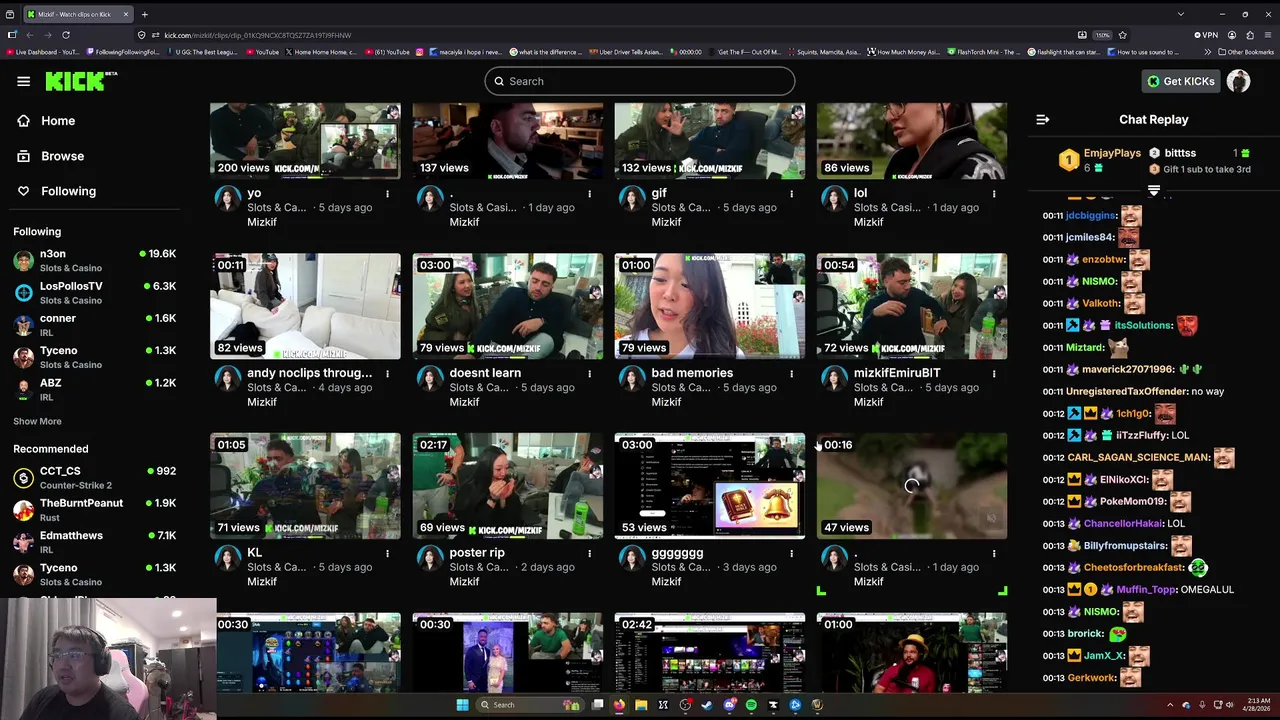Open options for 'poster rip' clip
Screen dimensions: 1280x720
pos(589,553)
